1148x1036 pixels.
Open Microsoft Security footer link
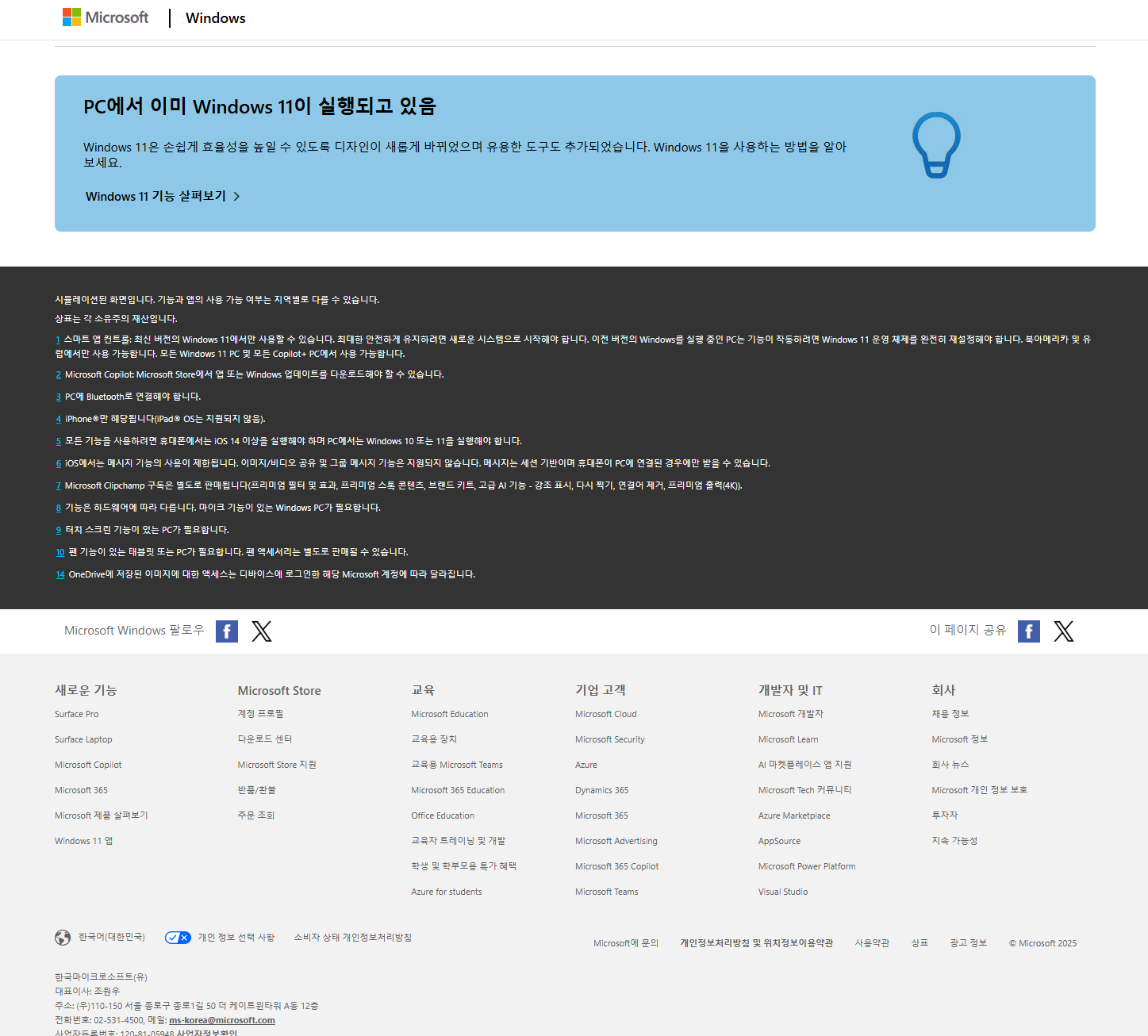tap(610, 739)
